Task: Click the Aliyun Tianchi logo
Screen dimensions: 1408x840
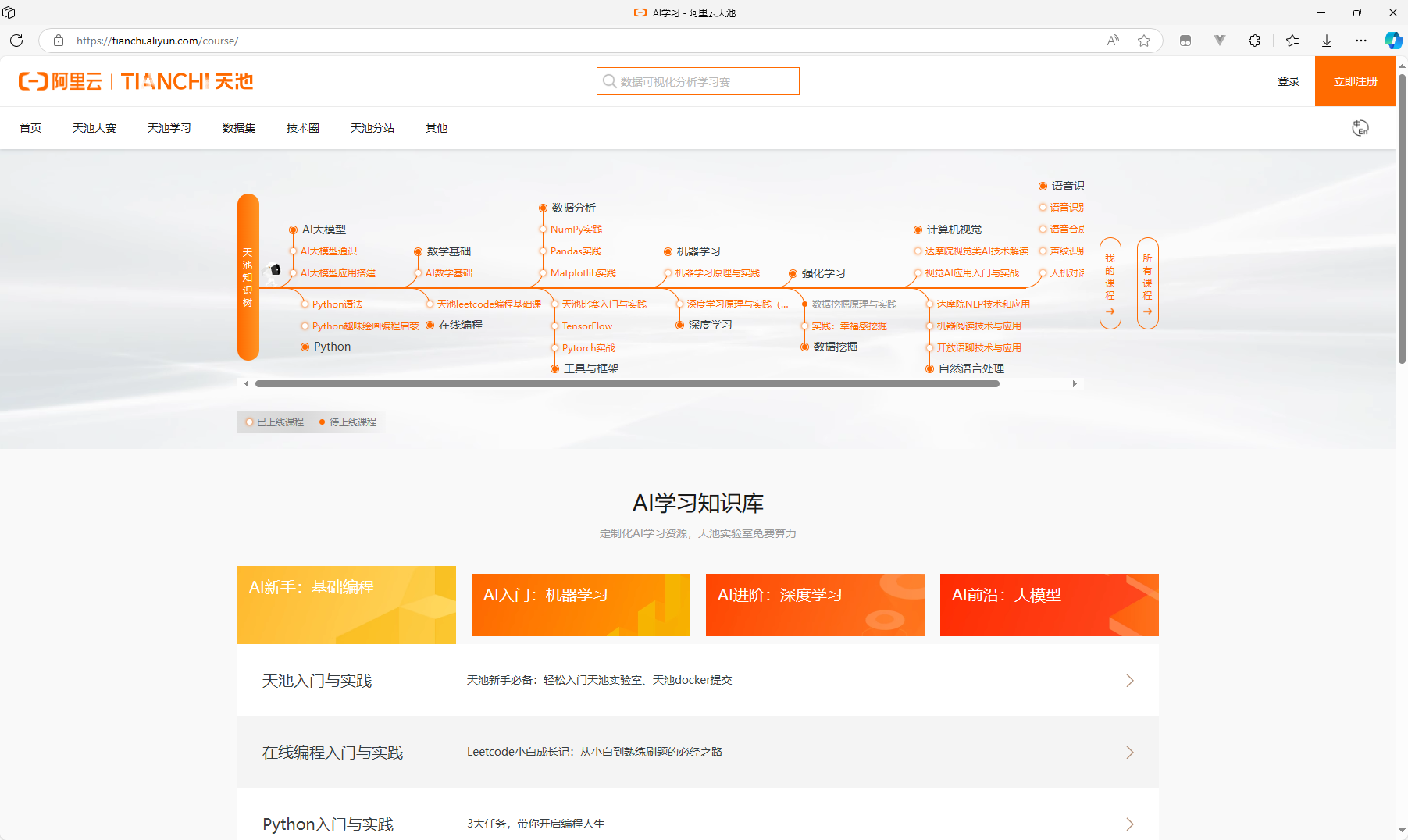Action: pos(136,81)
